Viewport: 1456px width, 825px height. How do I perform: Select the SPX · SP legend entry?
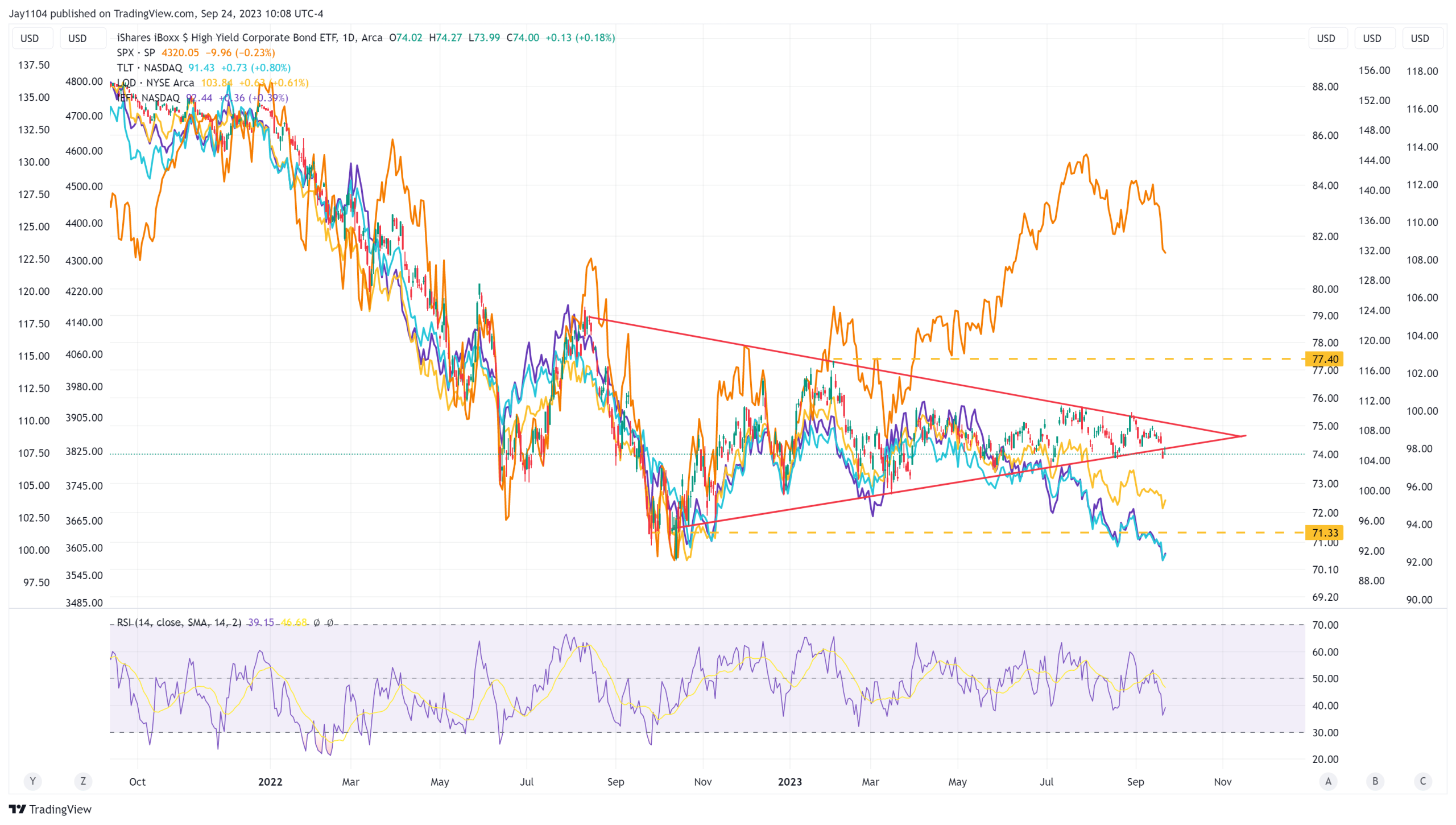click(x=136, y=52)
